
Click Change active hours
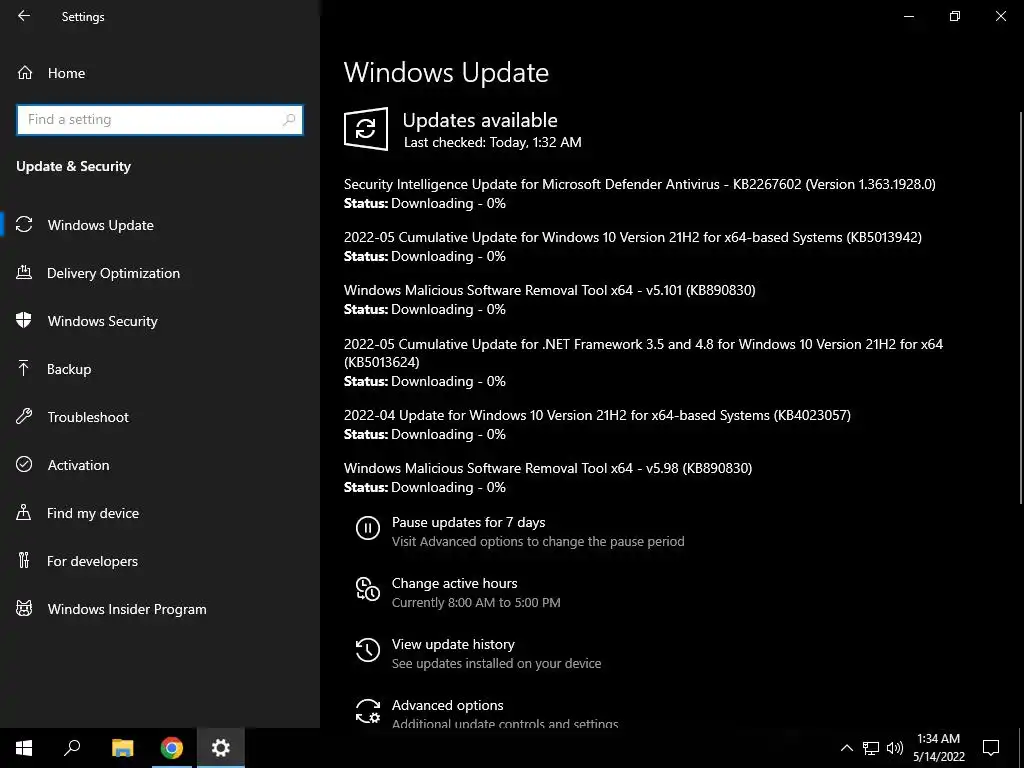[455, 583]
